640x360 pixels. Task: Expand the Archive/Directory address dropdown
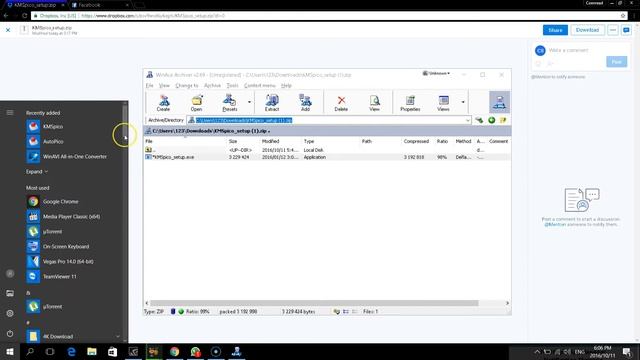point(467,120)
